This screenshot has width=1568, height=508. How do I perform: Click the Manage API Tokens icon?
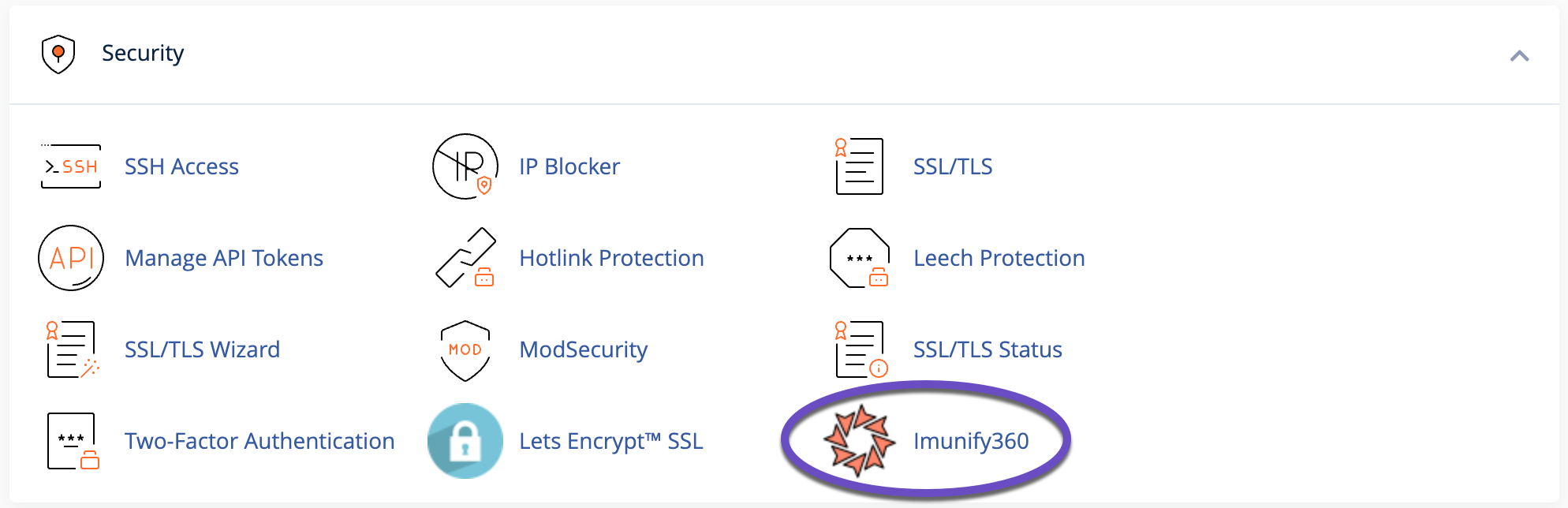[70, 258]
